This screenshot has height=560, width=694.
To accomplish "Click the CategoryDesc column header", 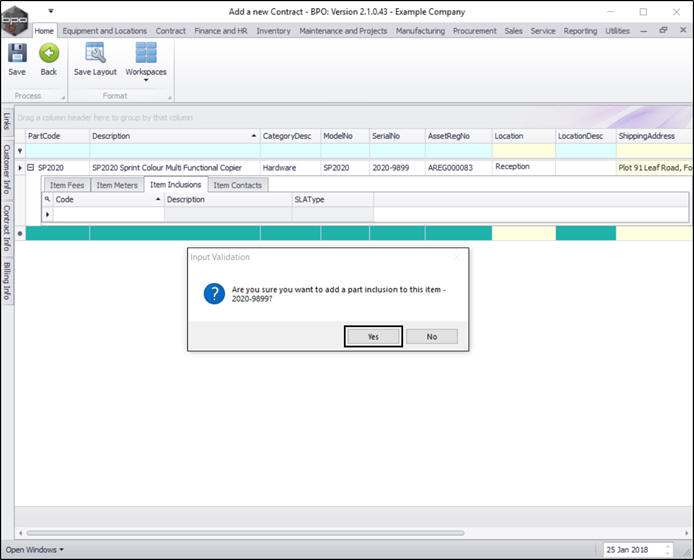I will pyautogui.click(x=290, y=136).
